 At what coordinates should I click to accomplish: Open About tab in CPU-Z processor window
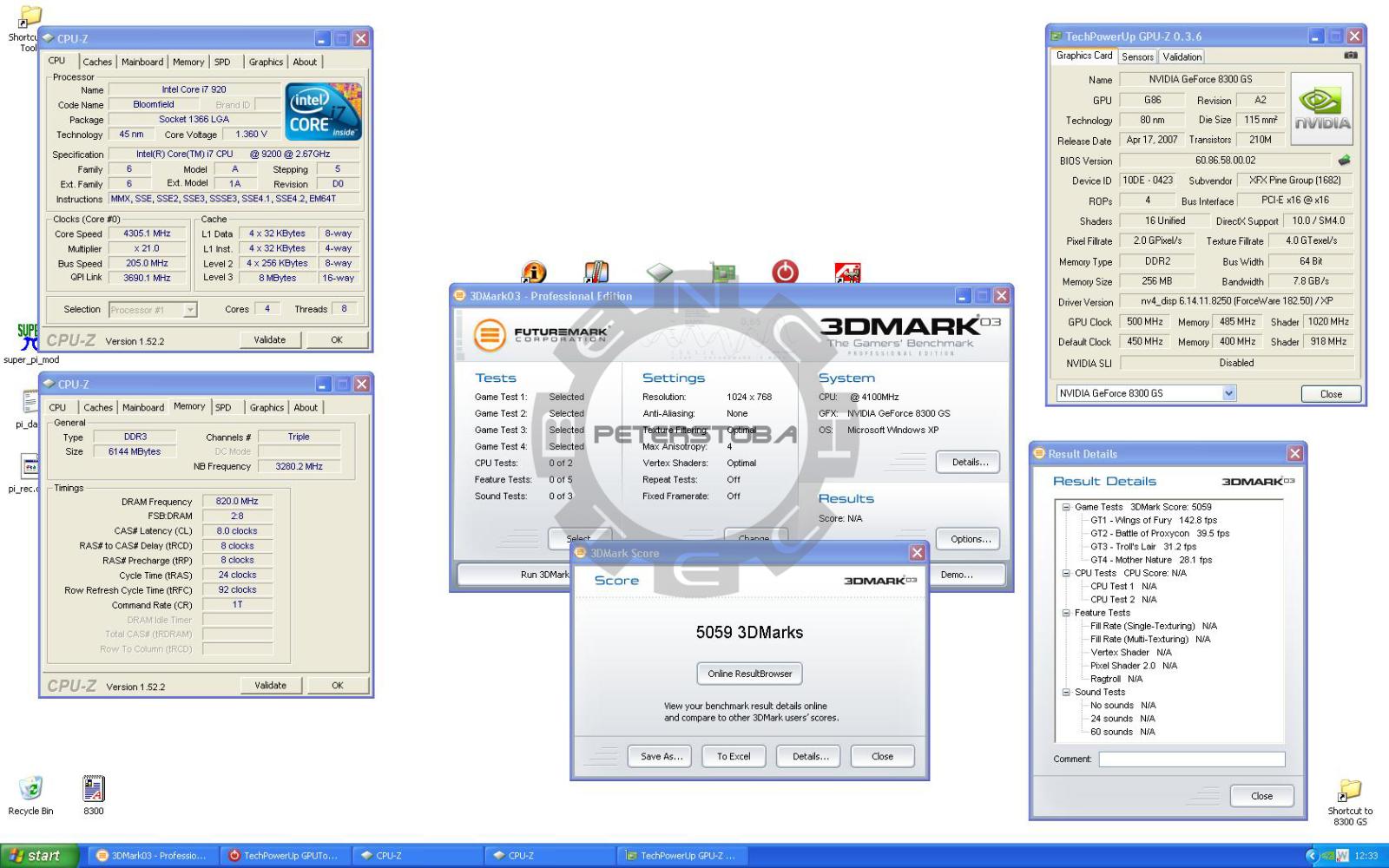pyautogui.click(x=305, y=62)
